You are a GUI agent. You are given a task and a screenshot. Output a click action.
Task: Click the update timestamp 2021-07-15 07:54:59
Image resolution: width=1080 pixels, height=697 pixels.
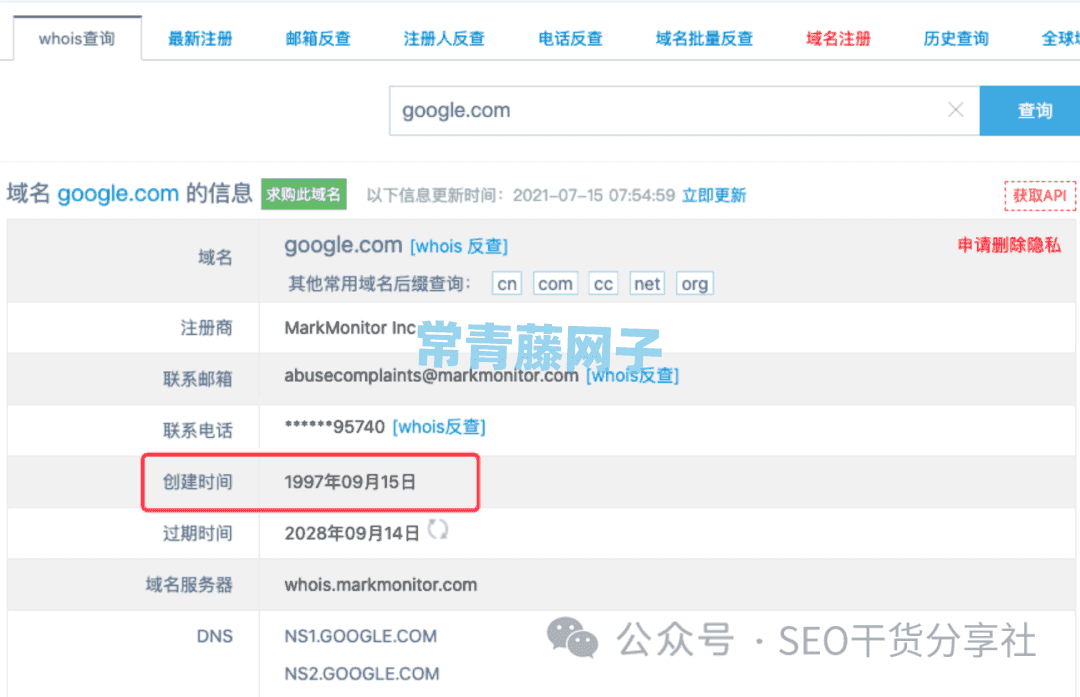pyautogui.click(x=594, y=196)
